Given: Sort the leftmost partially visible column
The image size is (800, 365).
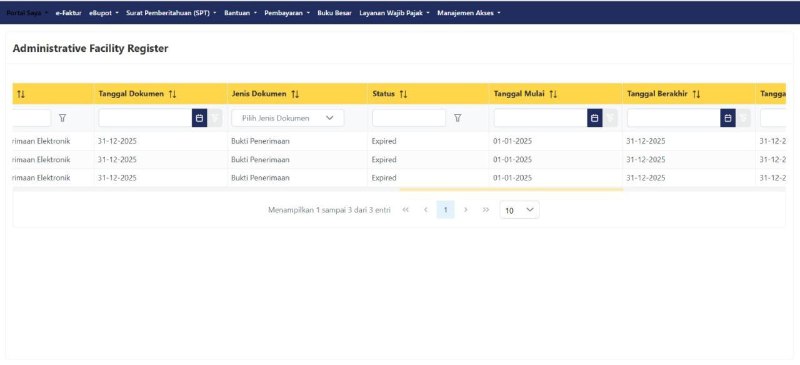Looking at the screenshot, I should [21, 94].
